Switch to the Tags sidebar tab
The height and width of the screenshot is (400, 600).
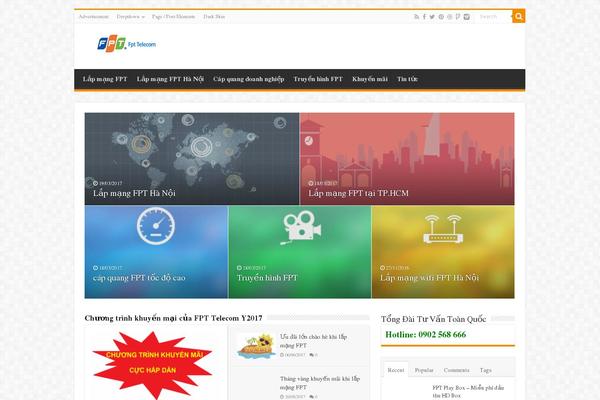pos(486,370)
